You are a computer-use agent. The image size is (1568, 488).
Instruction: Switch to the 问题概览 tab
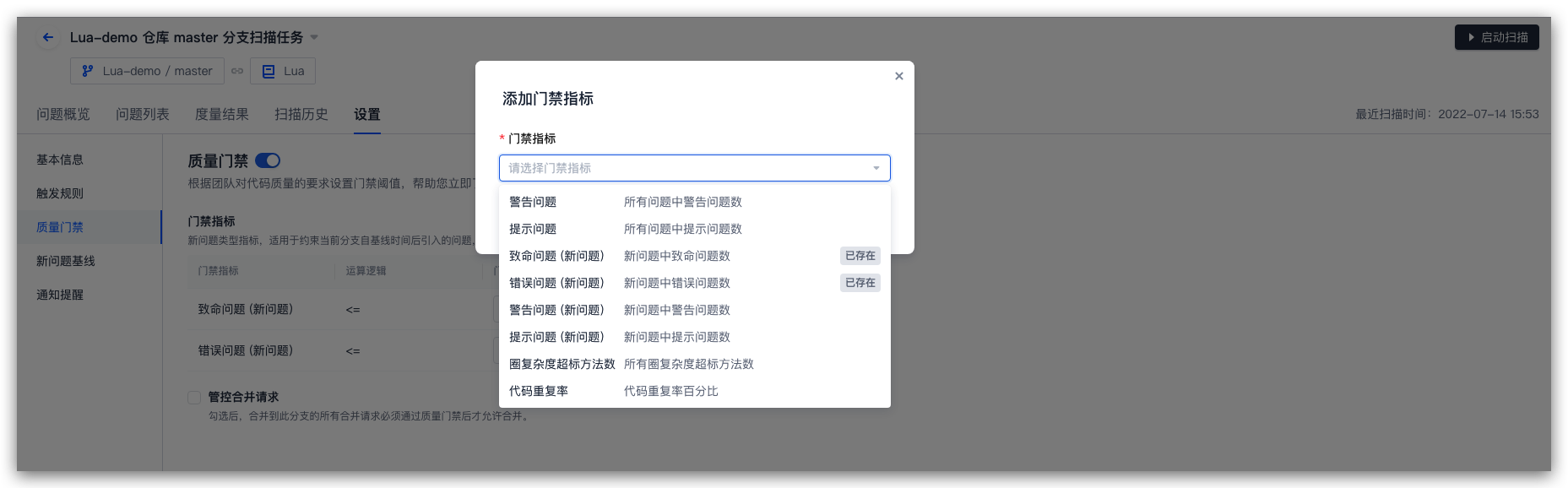(x=63, y=114)
